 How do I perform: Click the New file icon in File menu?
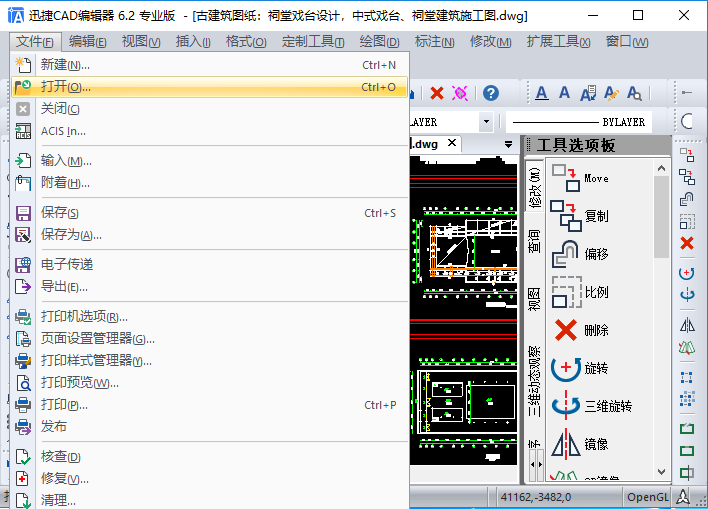[x=23, y=65]
